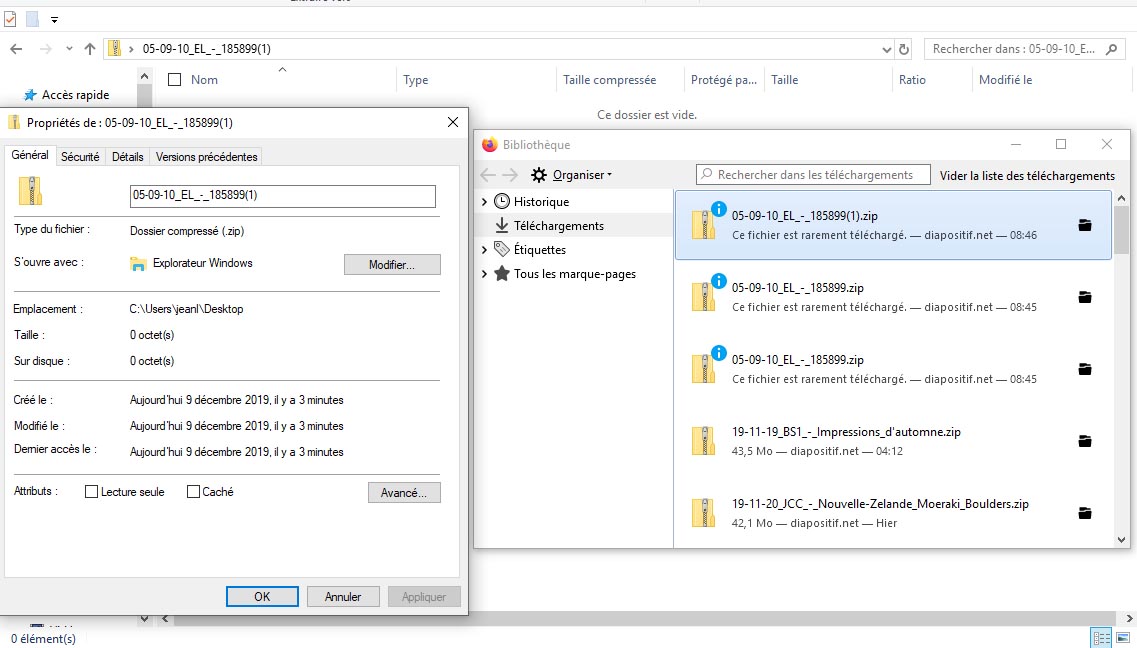Click the up-folder arrow in Explorer
The image size is (1137, 648).
90,49
